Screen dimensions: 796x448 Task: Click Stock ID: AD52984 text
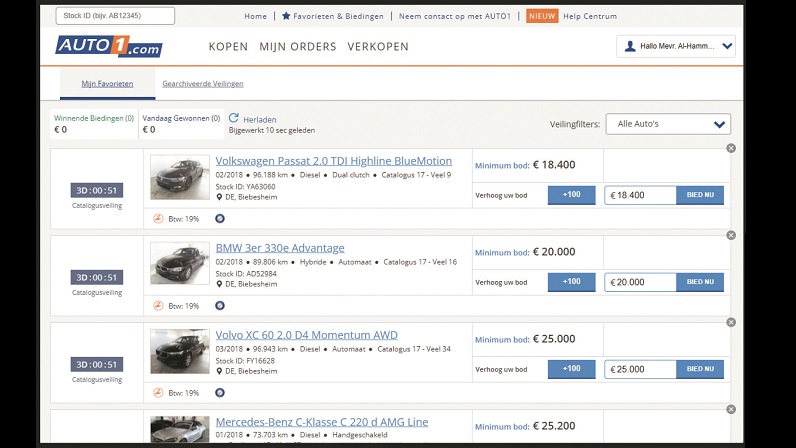pyautogui.click(x=246, y=274)
